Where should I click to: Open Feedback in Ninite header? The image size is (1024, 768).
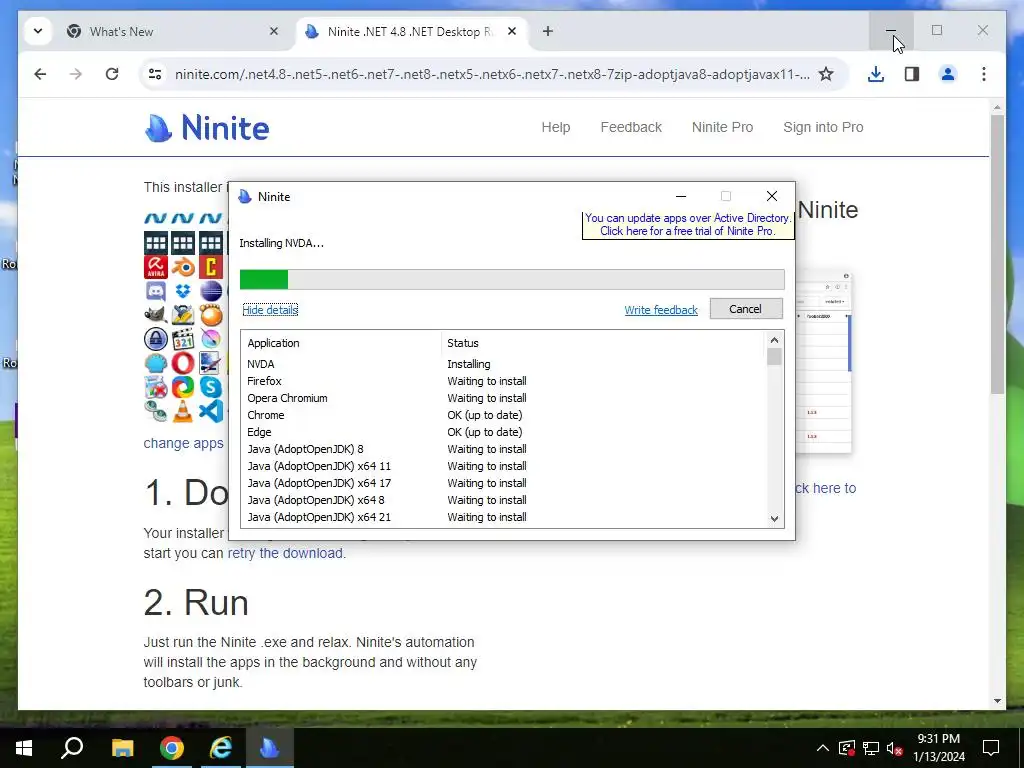click(631, 127)
